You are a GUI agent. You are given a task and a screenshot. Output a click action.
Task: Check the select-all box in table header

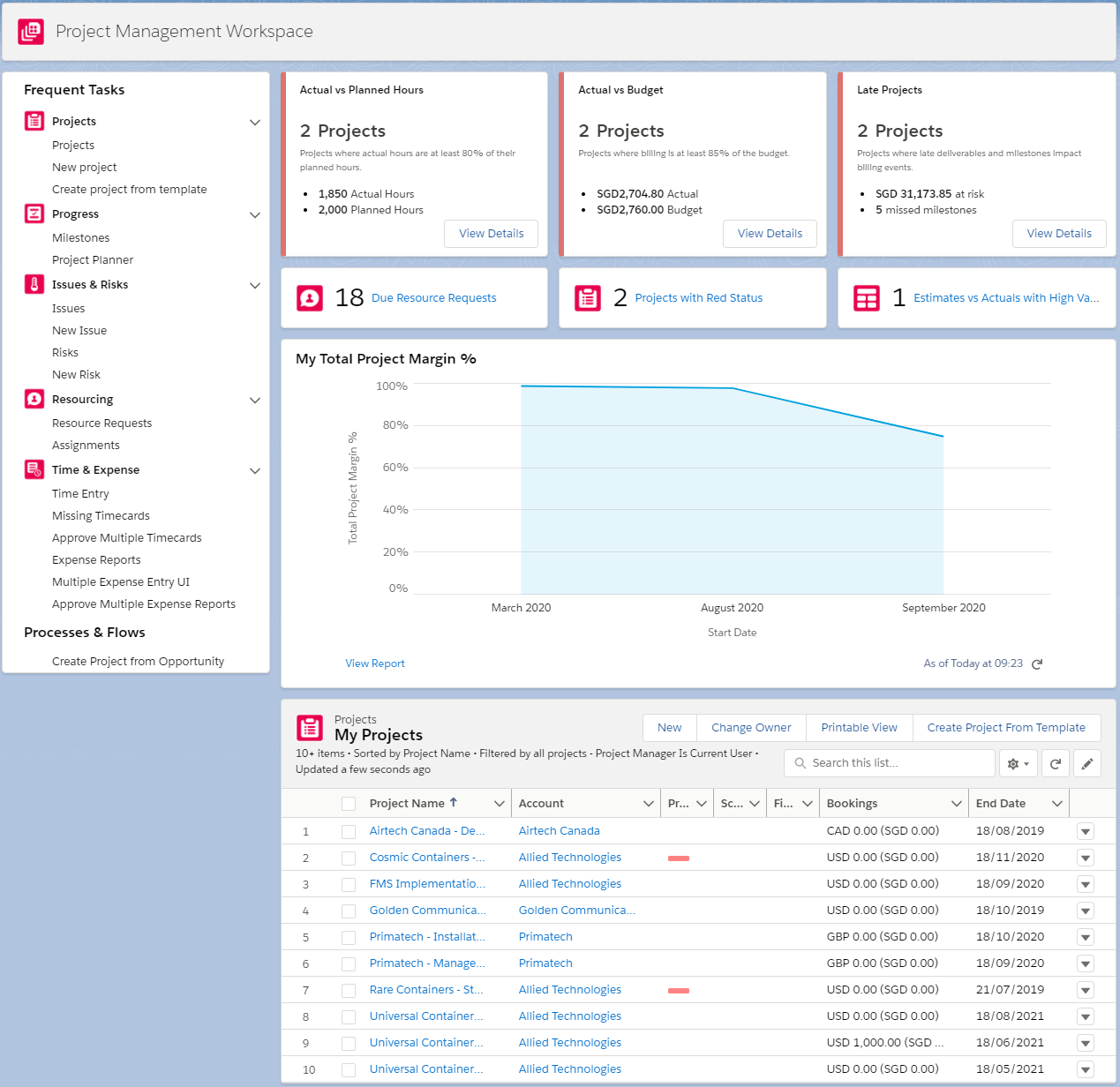point(349,804)
